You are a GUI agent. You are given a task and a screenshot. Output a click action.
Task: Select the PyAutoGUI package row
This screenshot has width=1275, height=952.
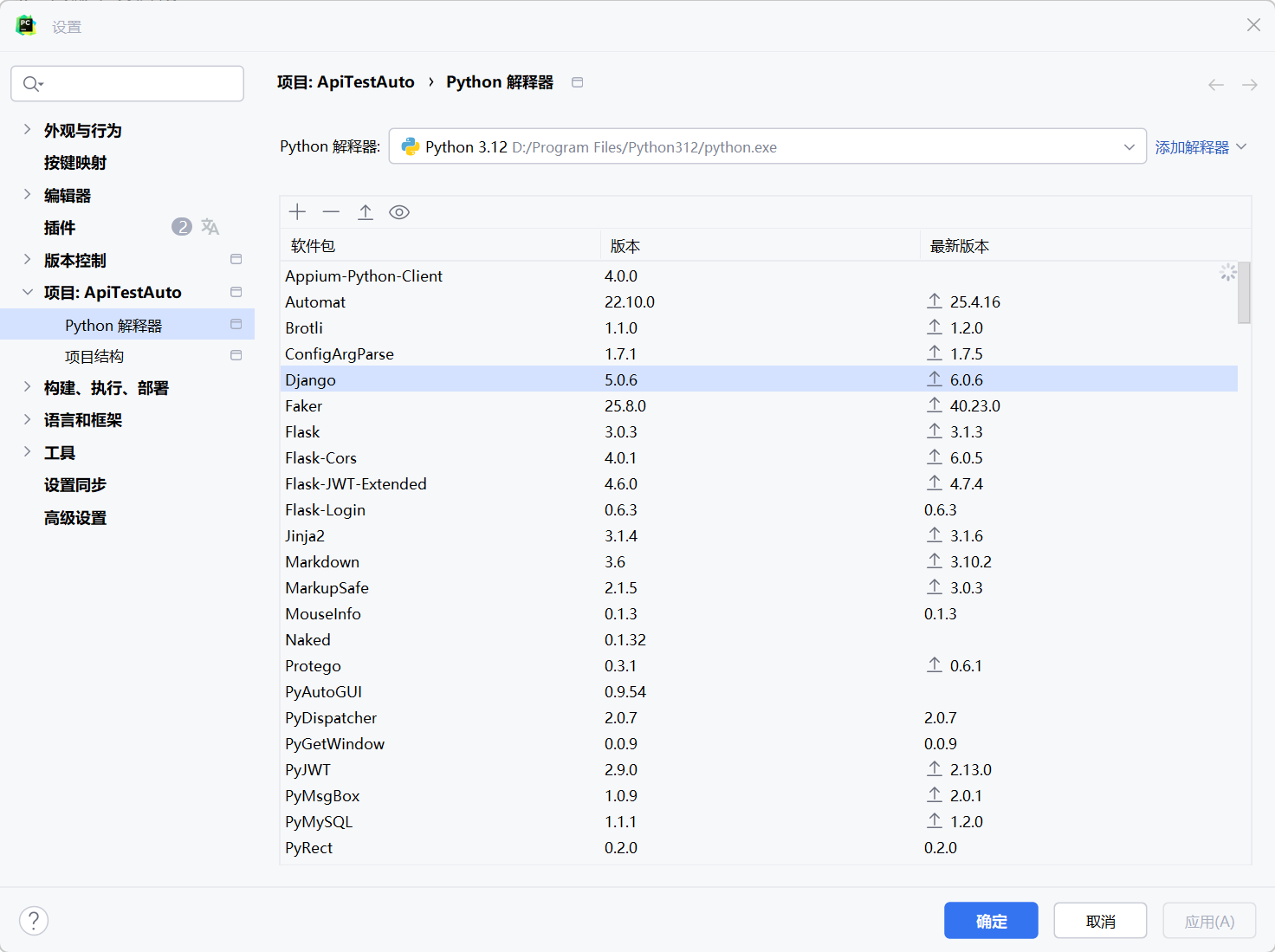tap(759, 691)
